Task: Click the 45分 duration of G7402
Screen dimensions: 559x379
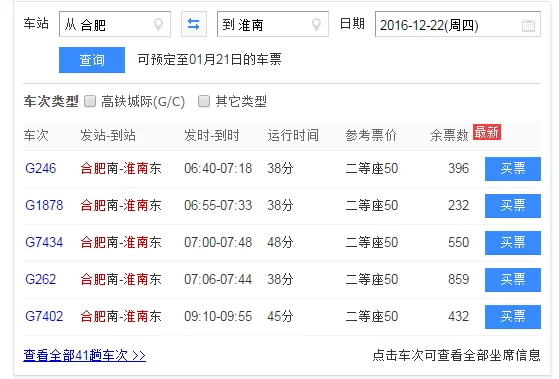Action: [x=280, y=316]
